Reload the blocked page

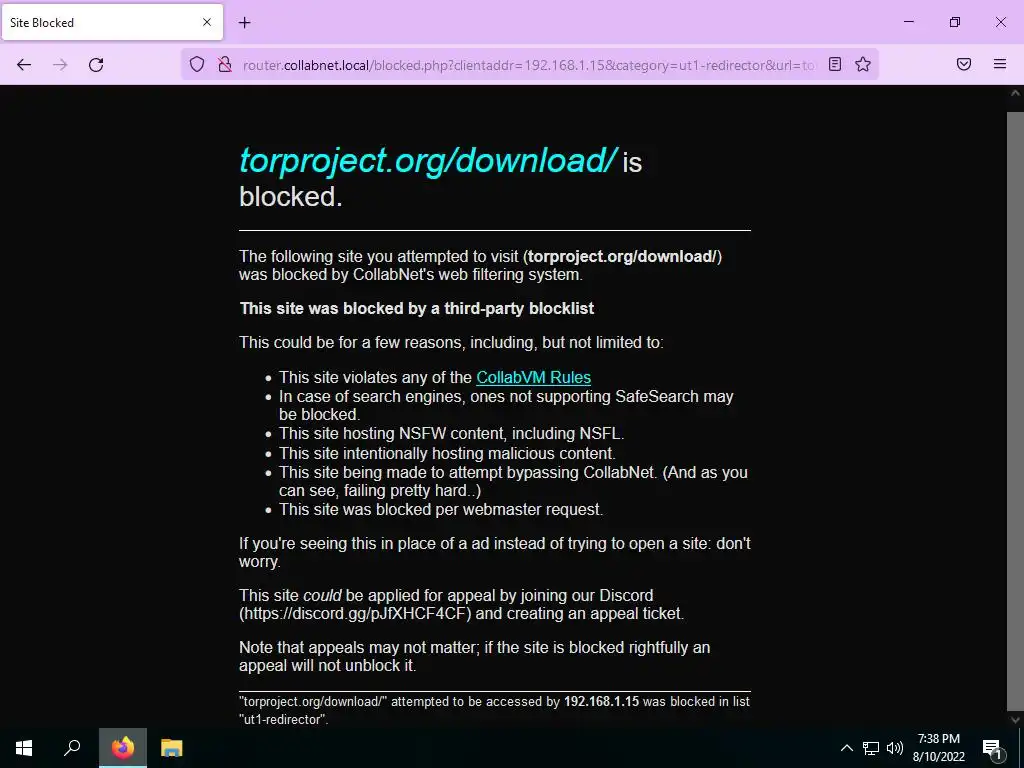point(96,64)
